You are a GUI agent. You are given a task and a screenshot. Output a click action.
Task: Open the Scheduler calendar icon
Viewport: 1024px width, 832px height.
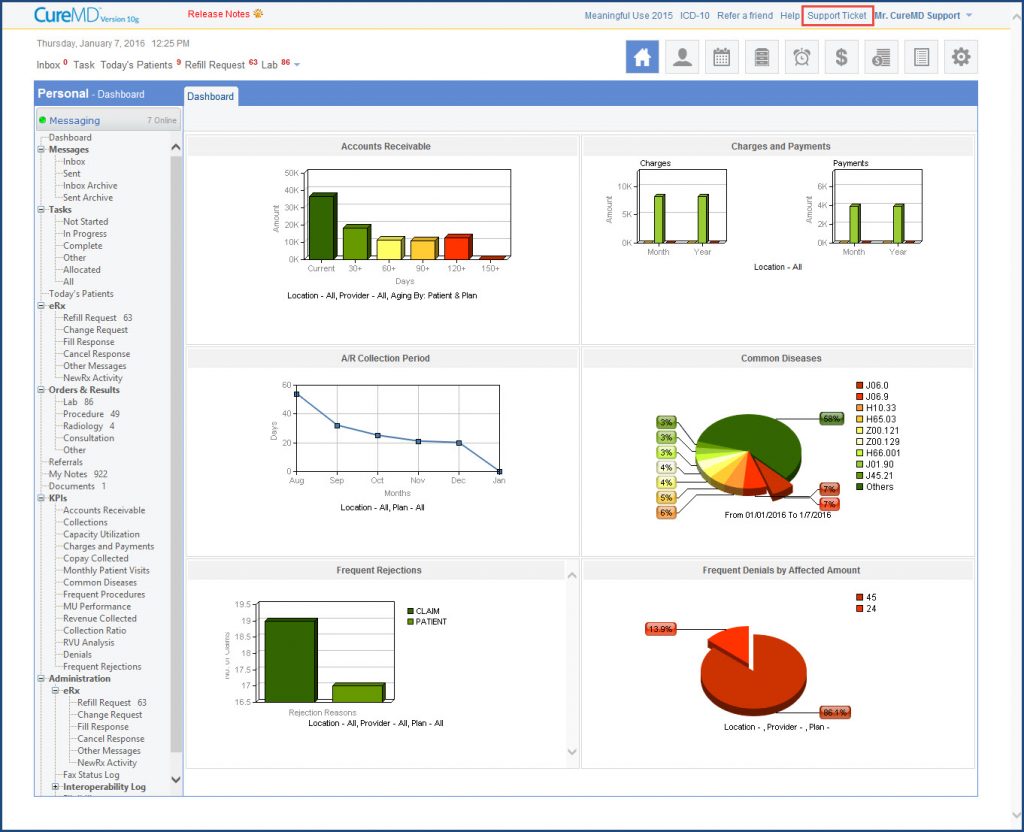coord(722,57)
